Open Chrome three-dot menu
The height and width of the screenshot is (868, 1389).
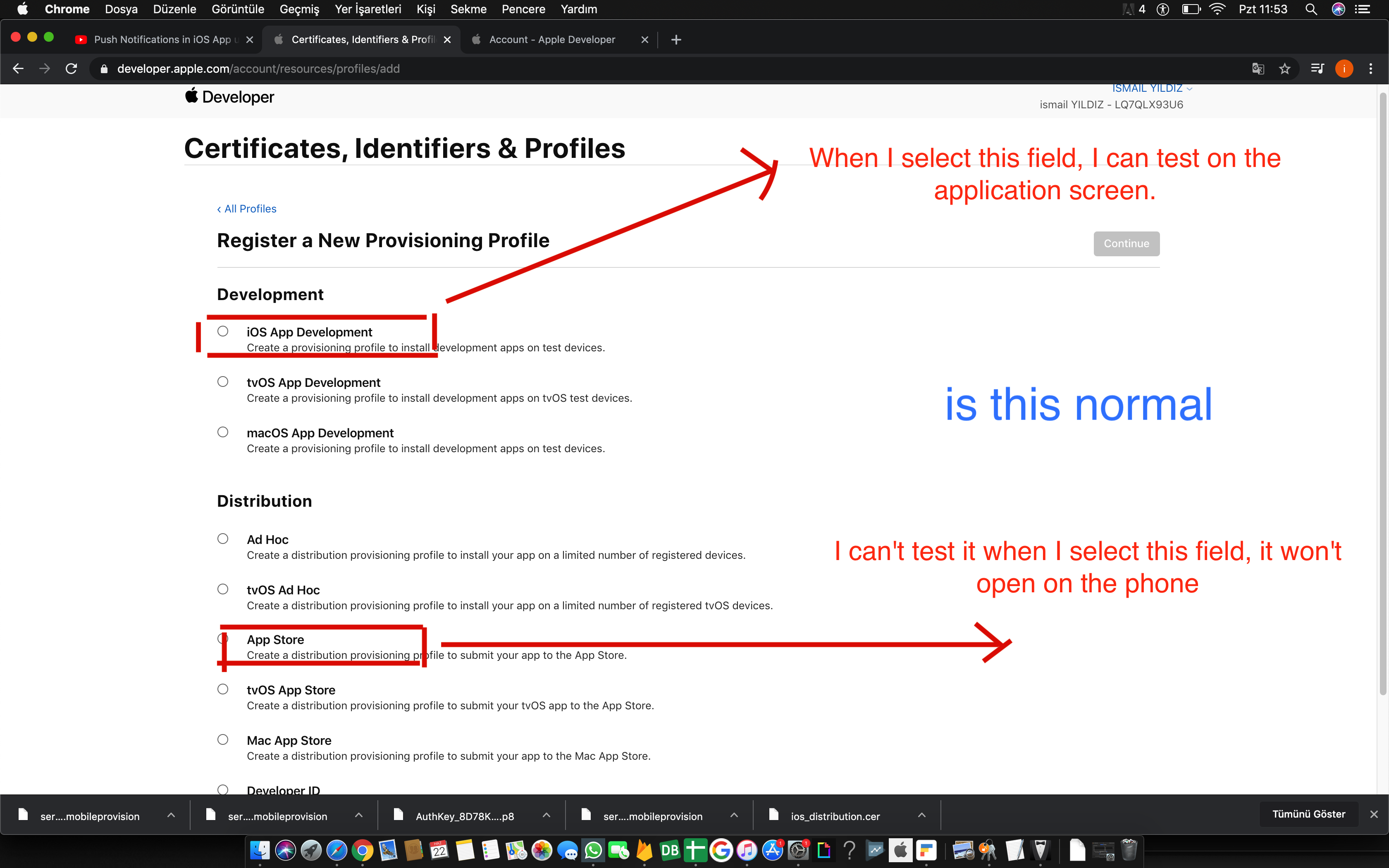point(1371,69)
